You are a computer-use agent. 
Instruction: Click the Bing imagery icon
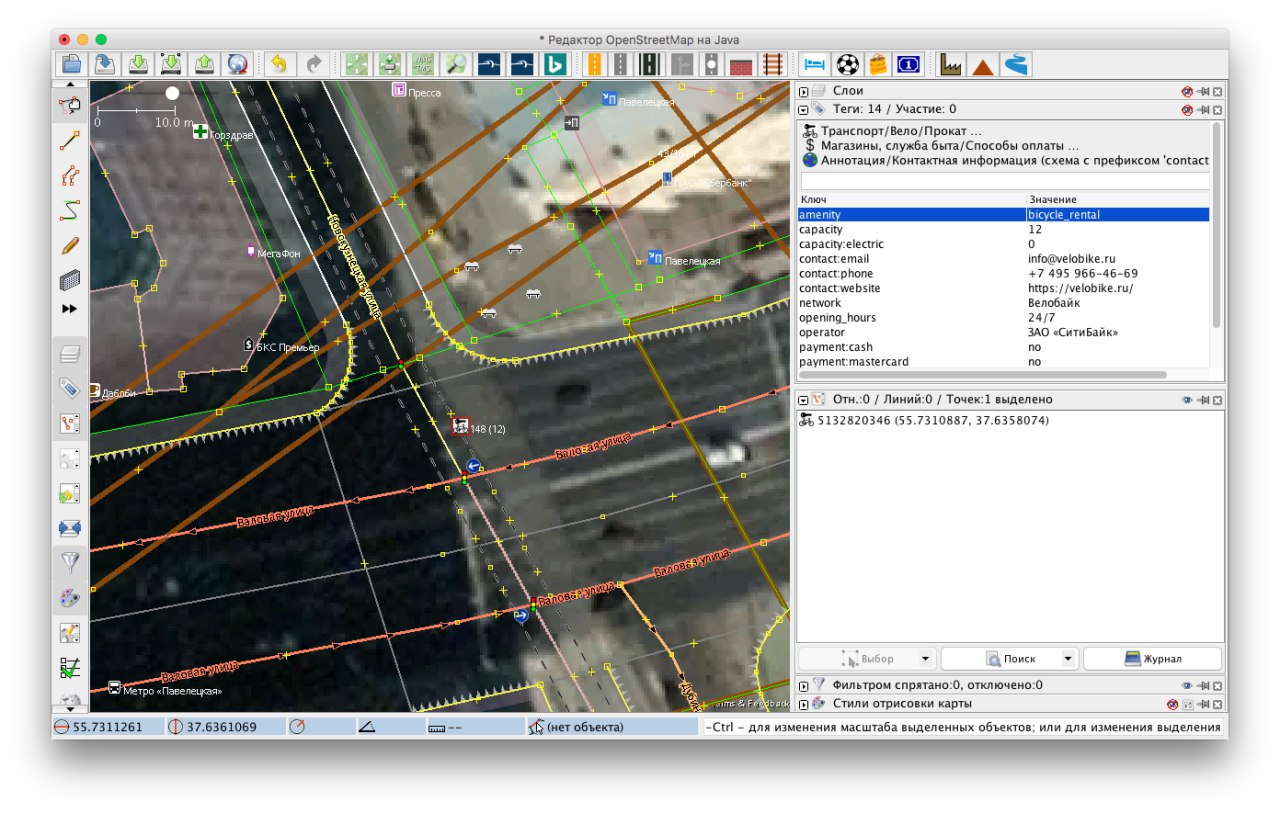pyautogui.click(x=555, y=64)
